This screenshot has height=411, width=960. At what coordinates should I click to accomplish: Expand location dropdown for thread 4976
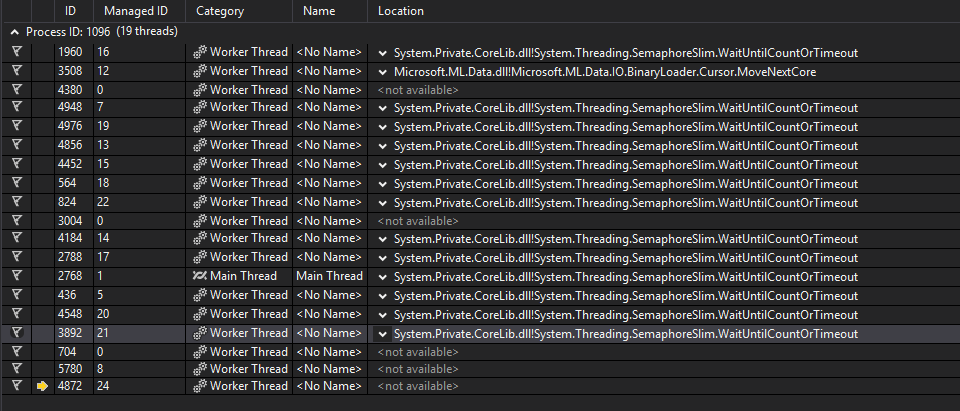(383, 127)
